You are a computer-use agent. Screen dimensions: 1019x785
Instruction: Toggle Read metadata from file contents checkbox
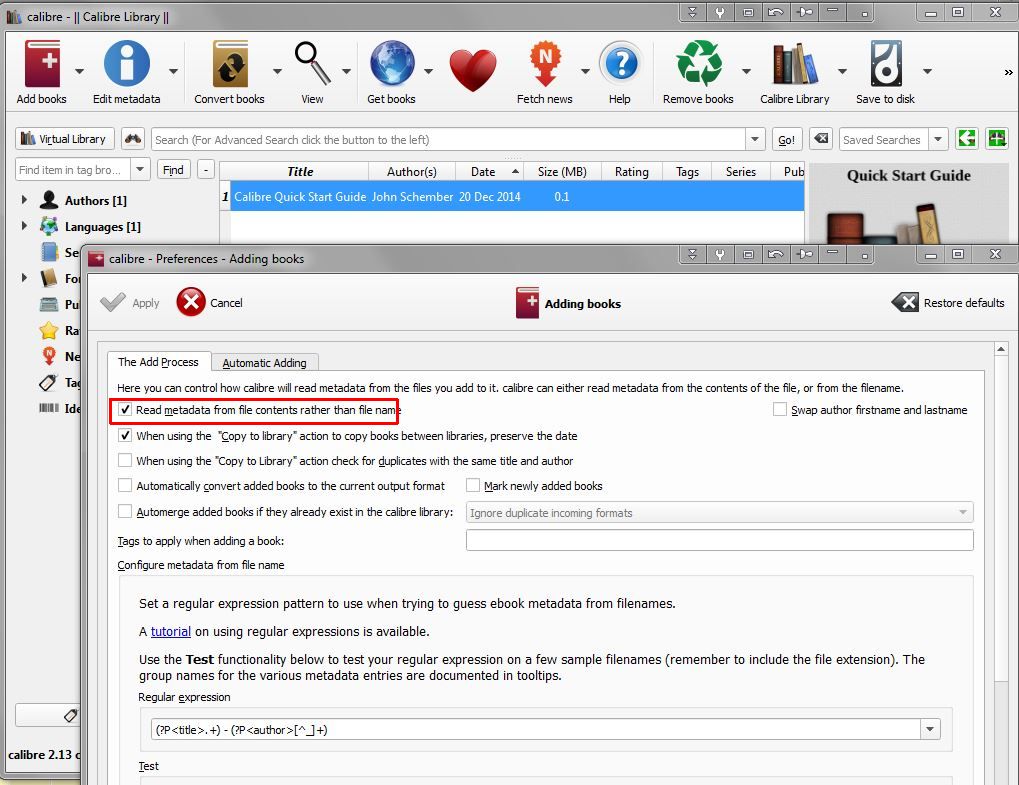[x=125, y=410]
